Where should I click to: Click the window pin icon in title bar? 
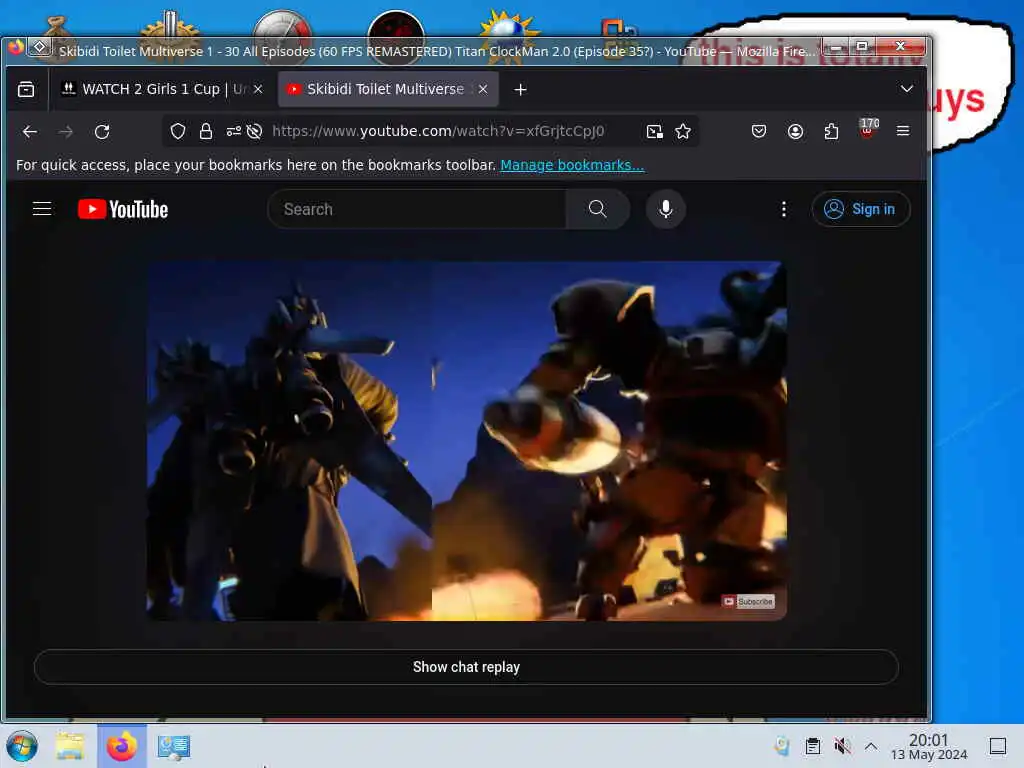tap(39, 47)
